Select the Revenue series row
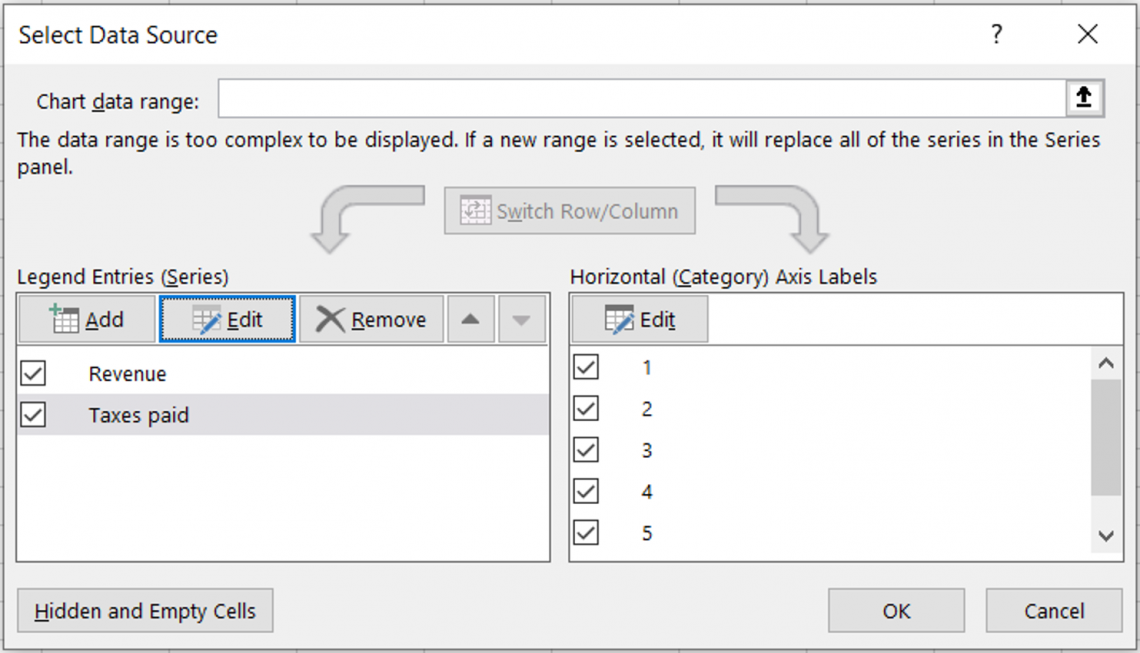The width and height of the screenshot is (1140, 653). [x=283, y=374]
